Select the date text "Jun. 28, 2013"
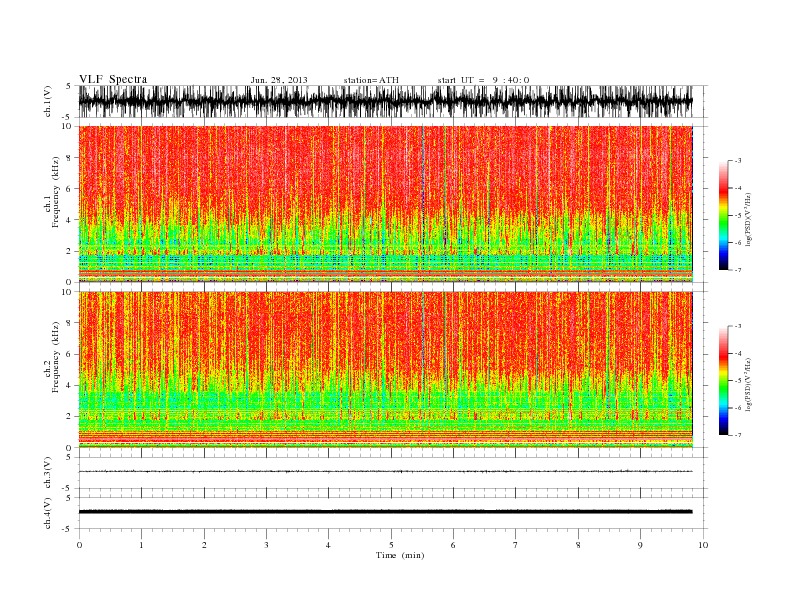Screen dimensions: 792x612 point(279,80)
